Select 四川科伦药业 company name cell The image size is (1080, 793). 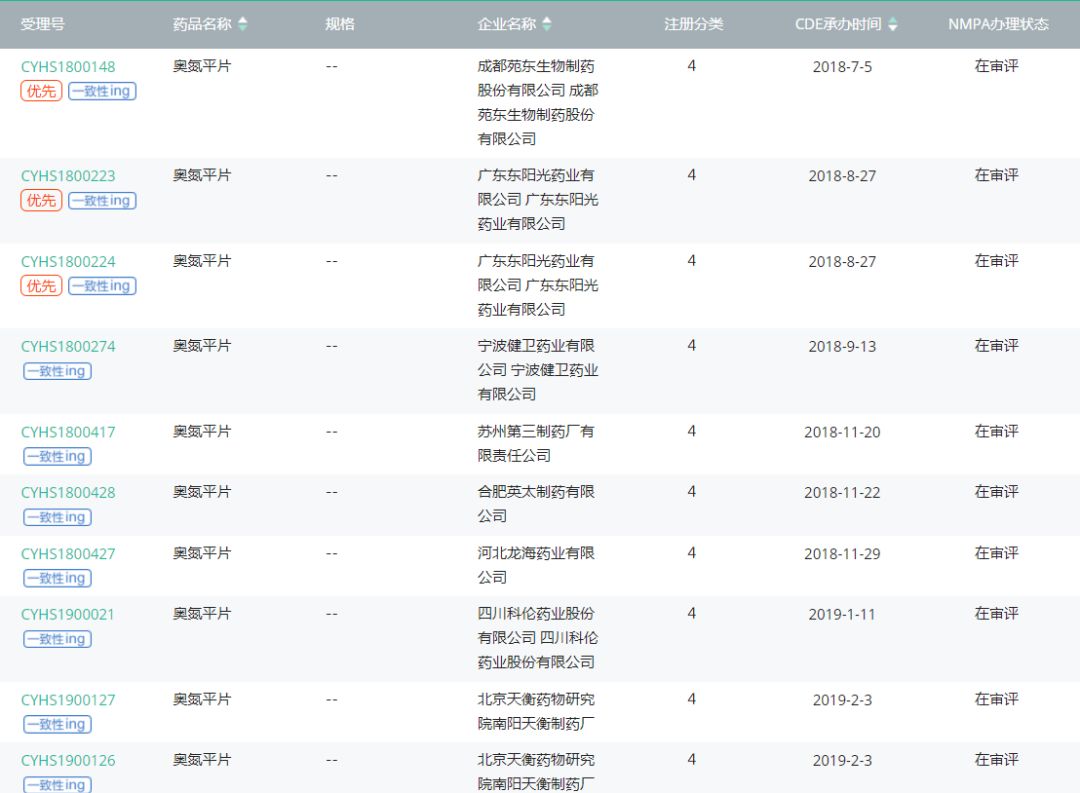coord(538,638)
